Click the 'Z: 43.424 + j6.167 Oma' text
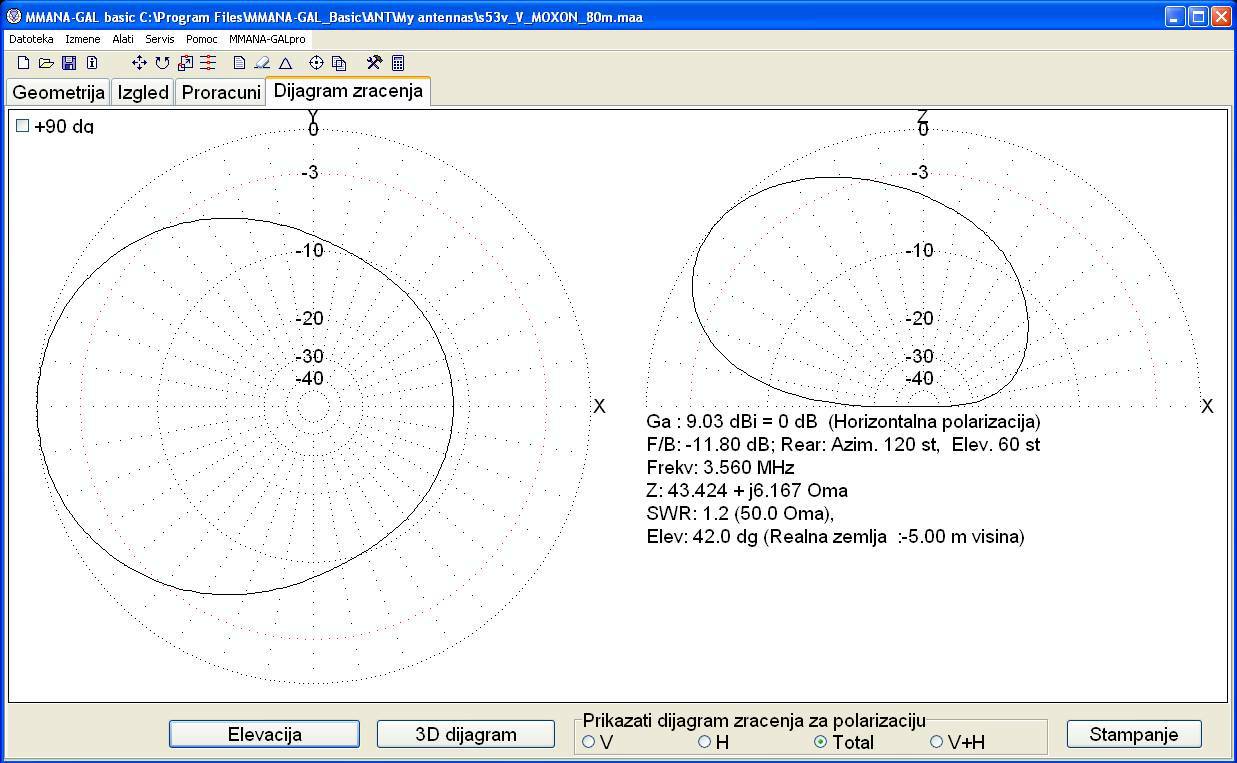 coord(747,491)
